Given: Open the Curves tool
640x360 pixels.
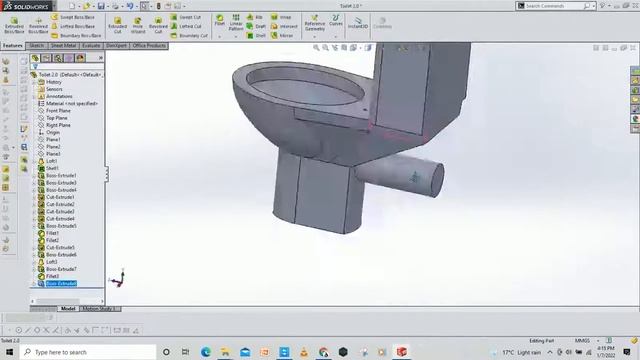Looking at the screenshot, I should (x=336, y=20).
